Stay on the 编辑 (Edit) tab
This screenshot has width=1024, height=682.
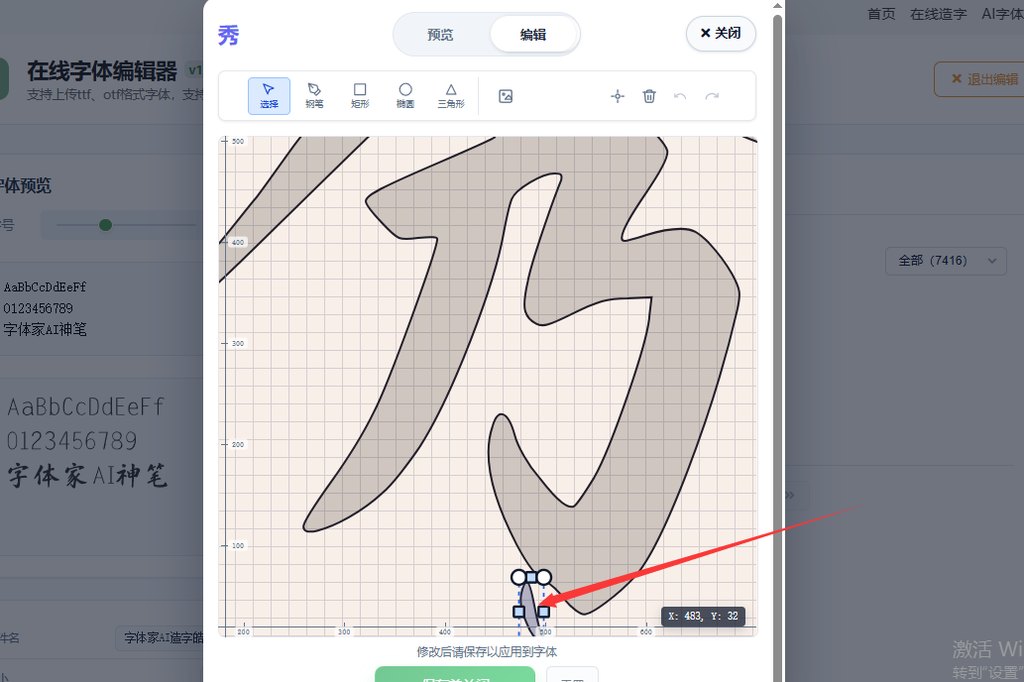[x=533, y=34]
